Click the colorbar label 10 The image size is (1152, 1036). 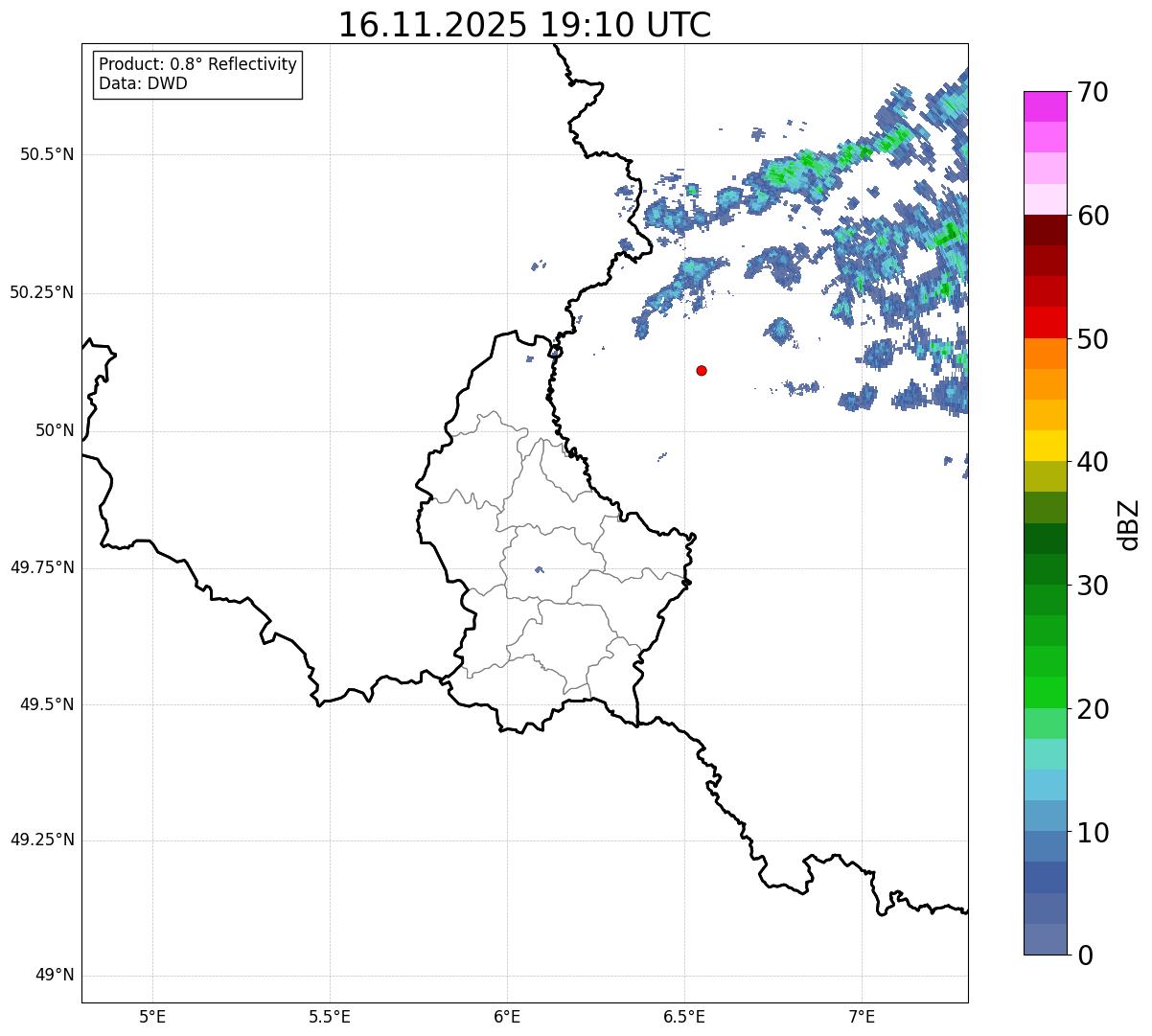(1093, 833)
